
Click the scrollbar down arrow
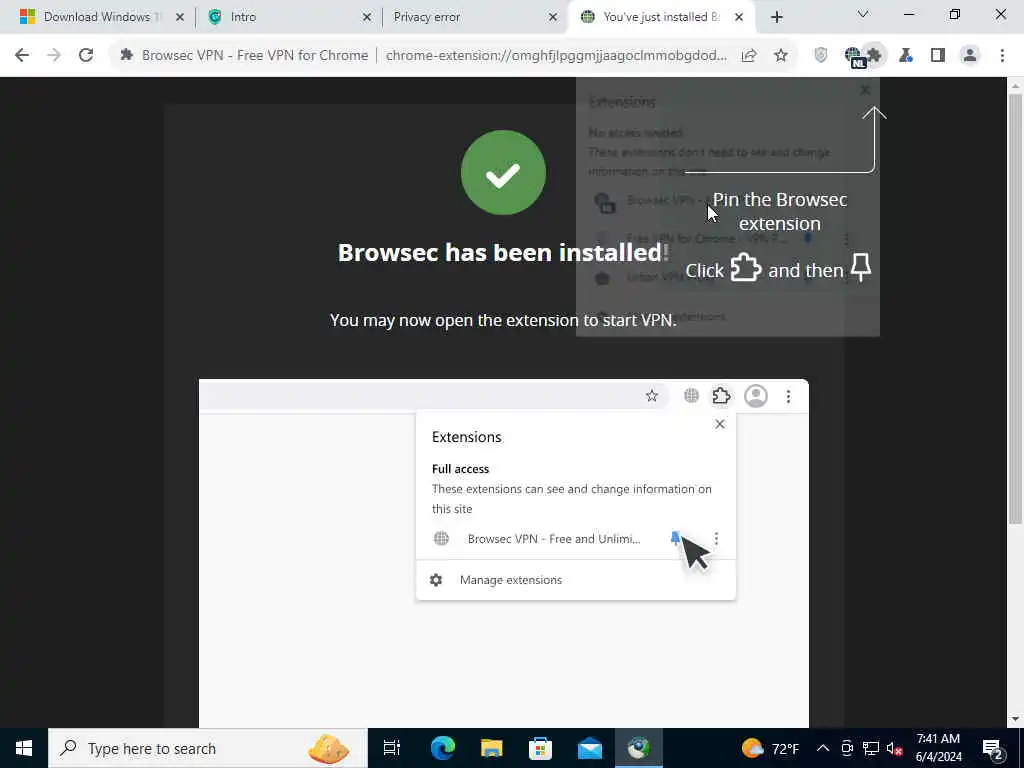(x=1015, y=720)
